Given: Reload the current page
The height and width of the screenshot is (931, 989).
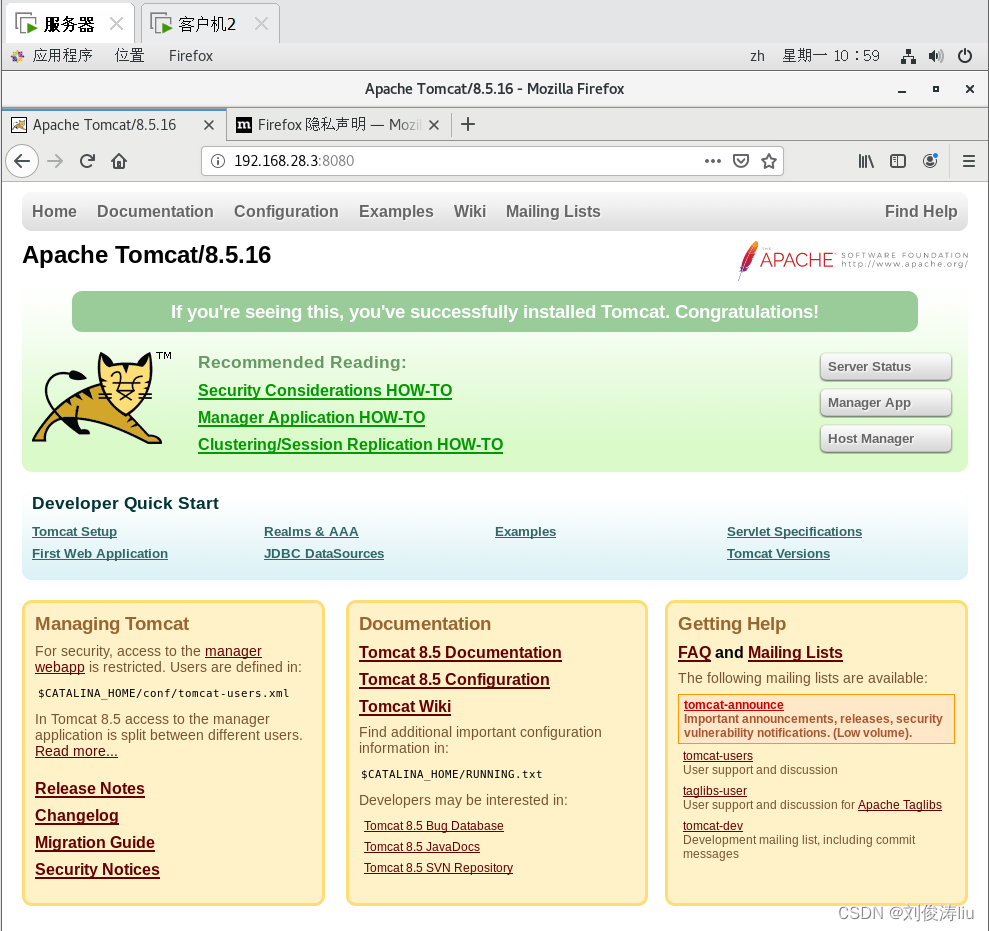Looking at the screenshot, I should pos(89,161).
